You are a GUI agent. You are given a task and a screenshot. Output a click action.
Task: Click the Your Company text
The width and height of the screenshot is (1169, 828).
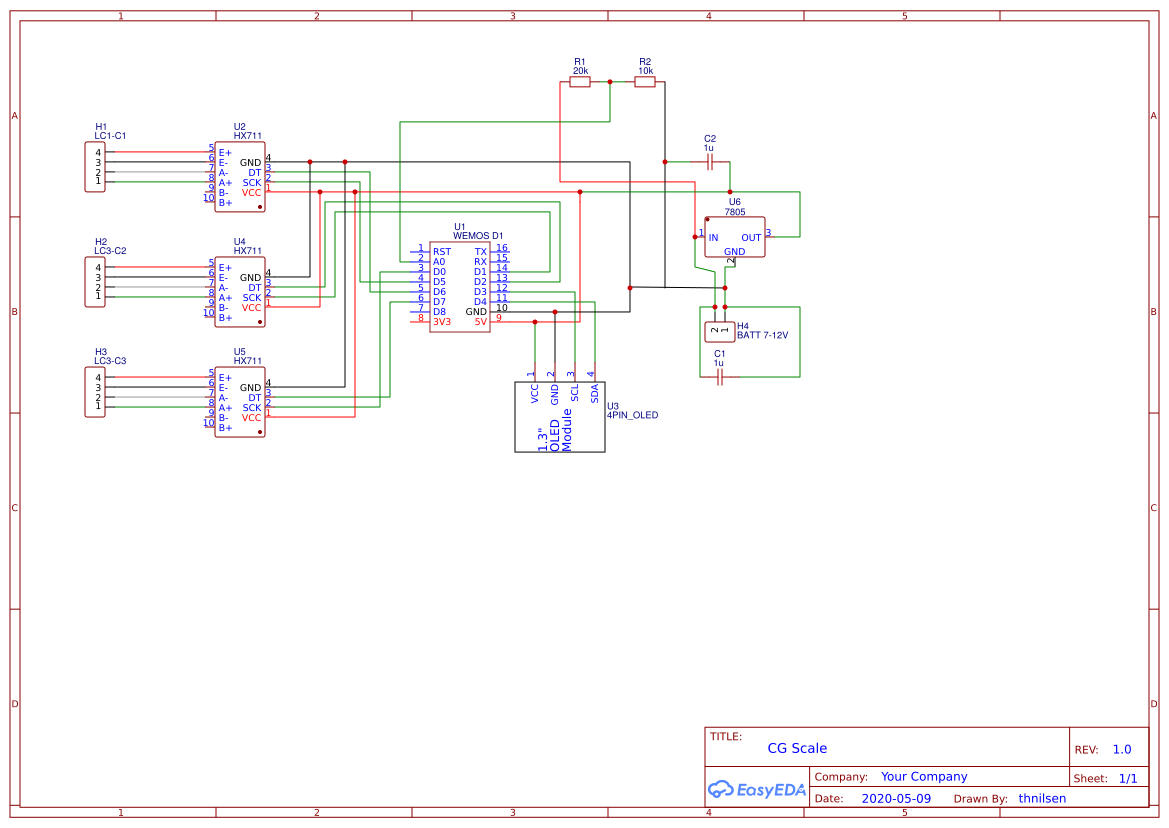click(x=923, y=776)
